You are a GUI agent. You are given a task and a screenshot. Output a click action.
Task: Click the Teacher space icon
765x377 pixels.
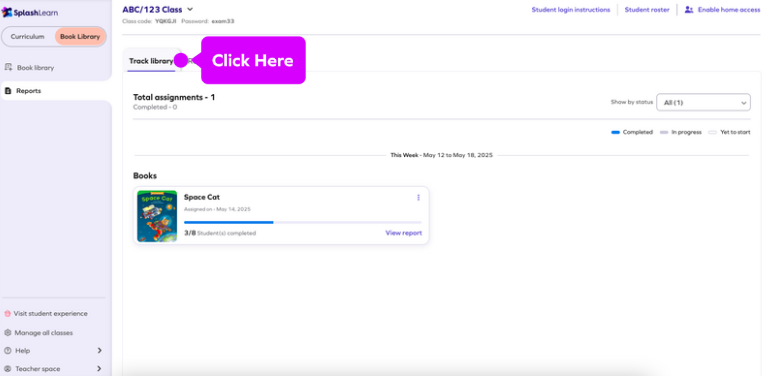(x=7, y=369)
